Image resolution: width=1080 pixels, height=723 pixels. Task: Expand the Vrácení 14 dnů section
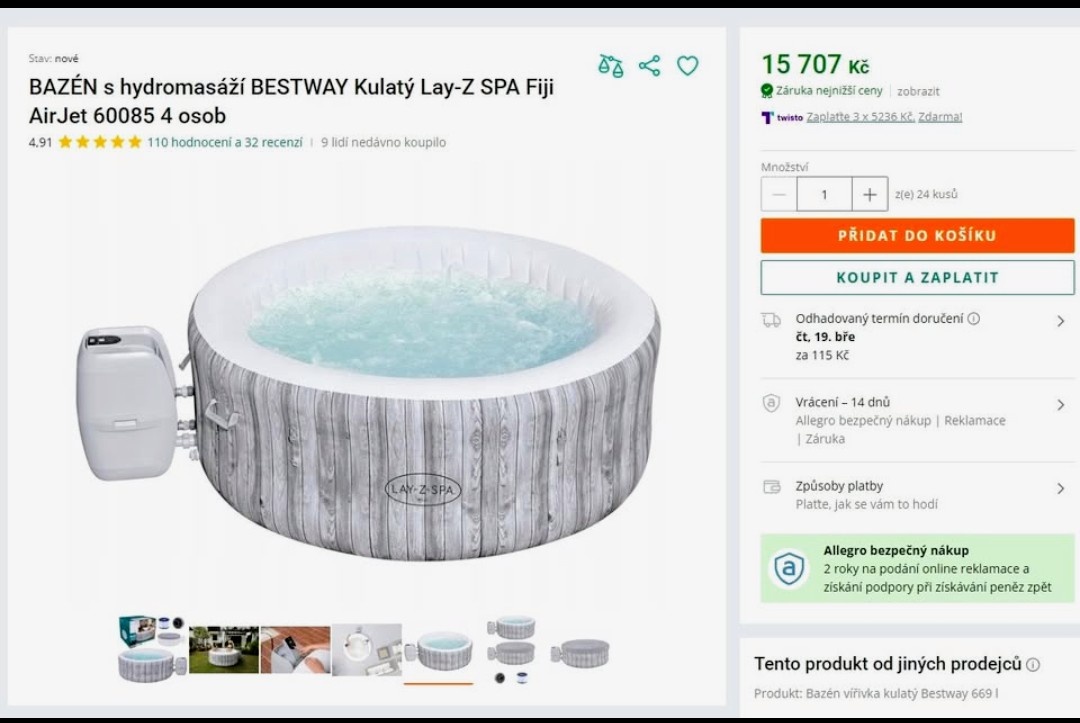coord(1060,405)
